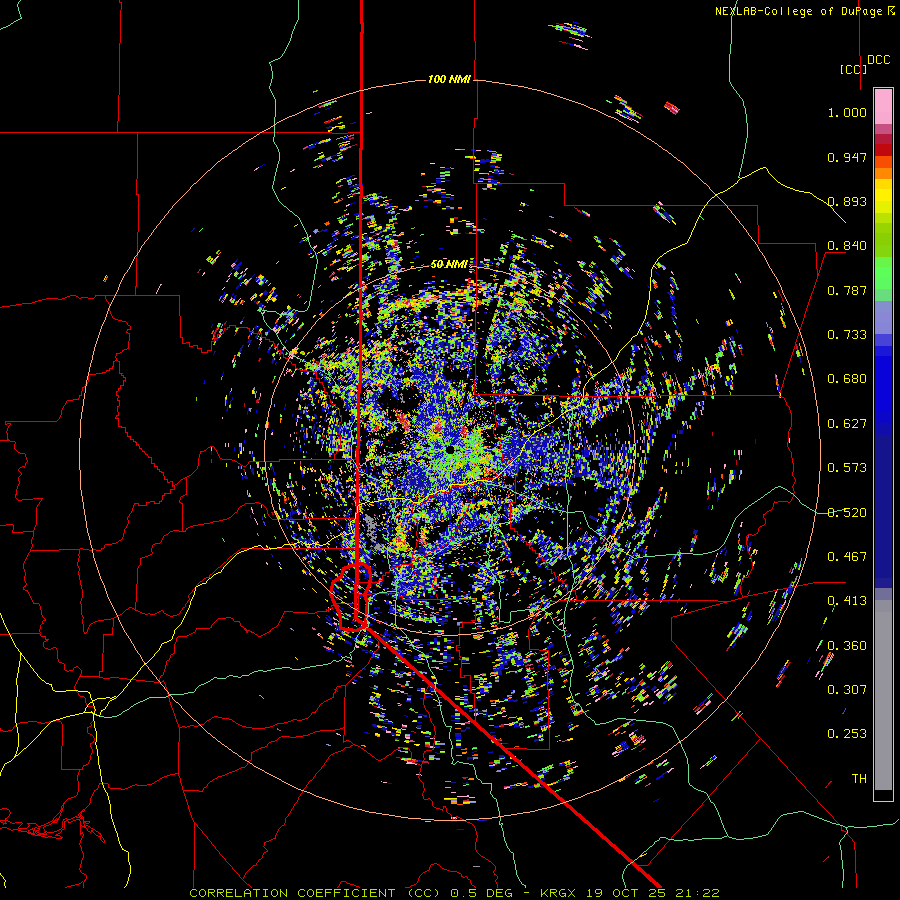
Task: Pick the pink segment of the color bar
Action: pyautogui.click(x=883, y=106)
